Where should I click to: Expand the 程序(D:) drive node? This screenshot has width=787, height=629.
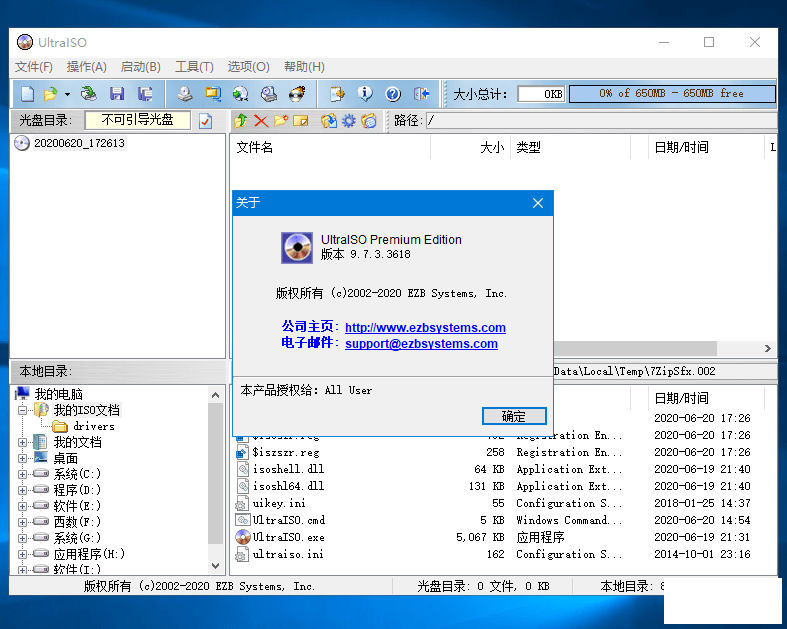click(x=22, y=490)
